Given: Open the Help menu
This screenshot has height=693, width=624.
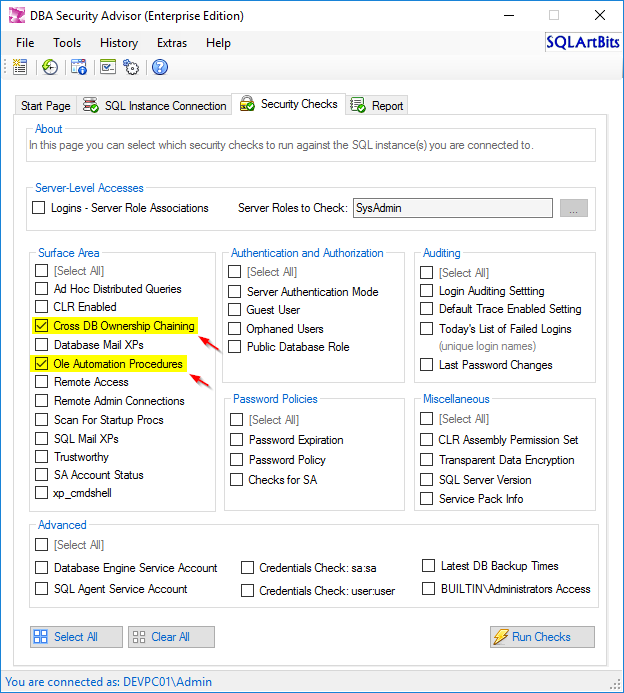Looking at the screenshot, I should [218, 43].
